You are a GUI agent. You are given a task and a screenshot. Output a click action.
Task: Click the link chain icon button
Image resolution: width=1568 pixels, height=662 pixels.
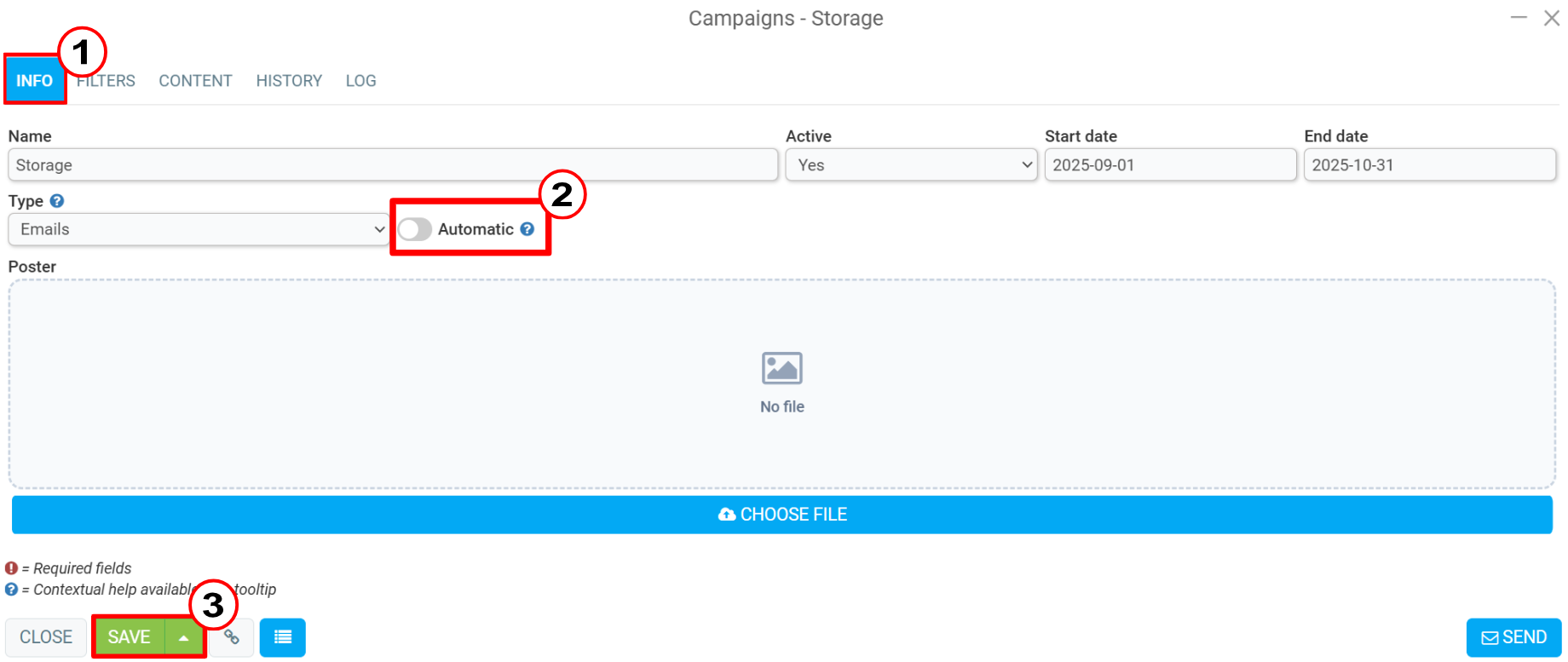[x=231, y=637]
